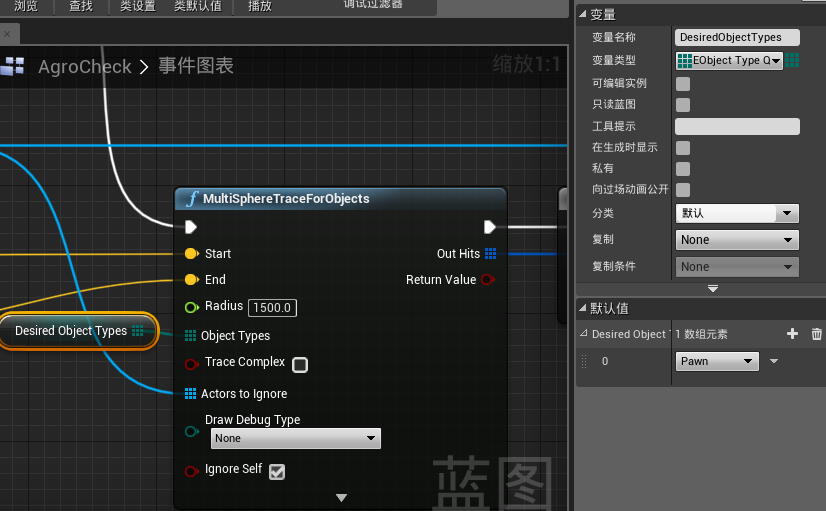Click the 播放 toolbar button
Viewport: 826px width, 511px height.
point(260,6)
